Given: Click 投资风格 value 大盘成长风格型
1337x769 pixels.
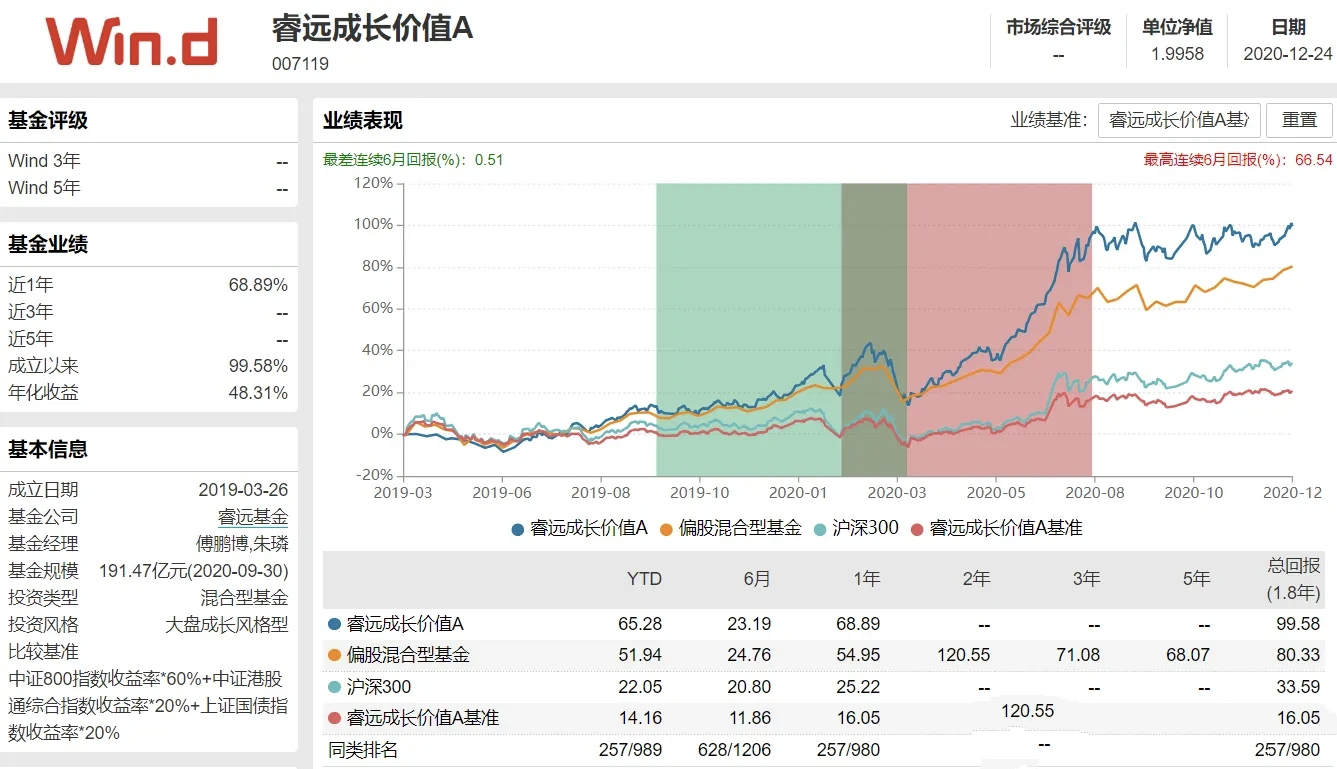Looking at the screenshot, I should [226, 625].
